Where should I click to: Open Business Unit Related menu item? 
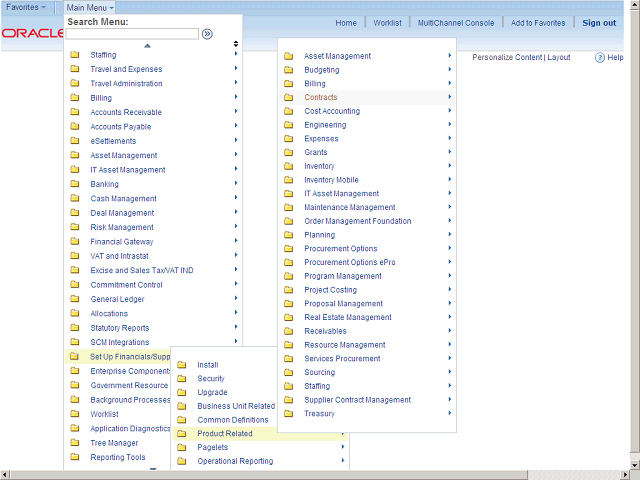tap(236, 407)
